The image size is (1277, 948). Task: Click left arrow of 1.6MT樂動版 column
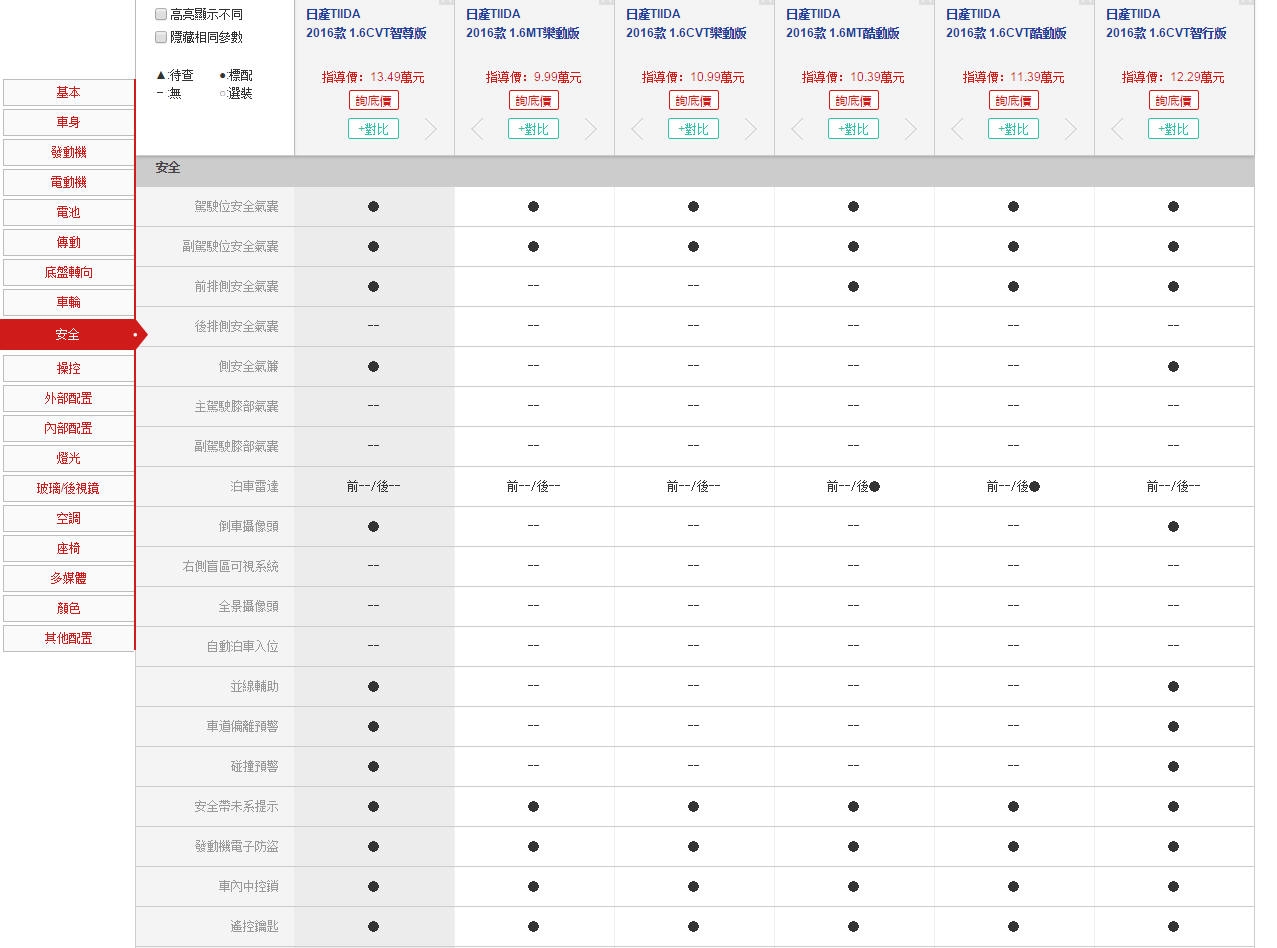coord(477,129)
